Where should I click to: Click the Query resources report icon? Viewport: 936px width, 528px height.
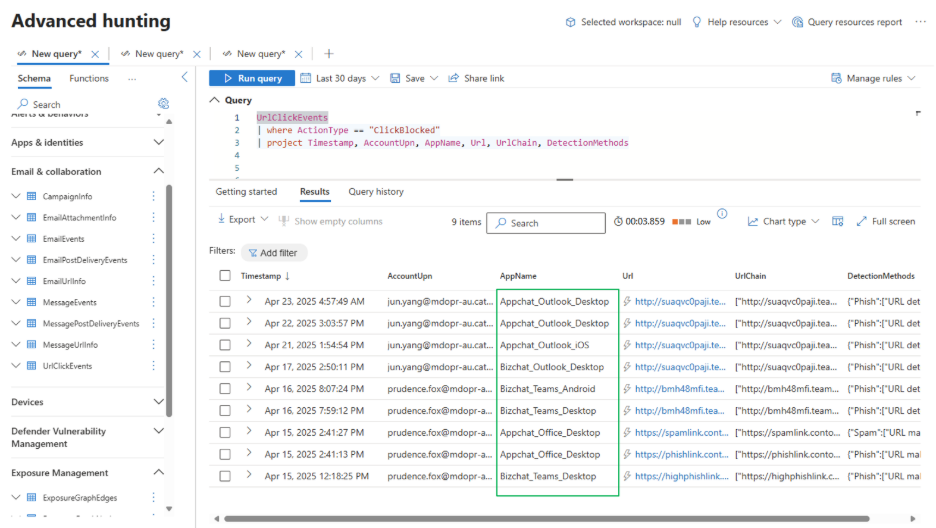point(797,22)
